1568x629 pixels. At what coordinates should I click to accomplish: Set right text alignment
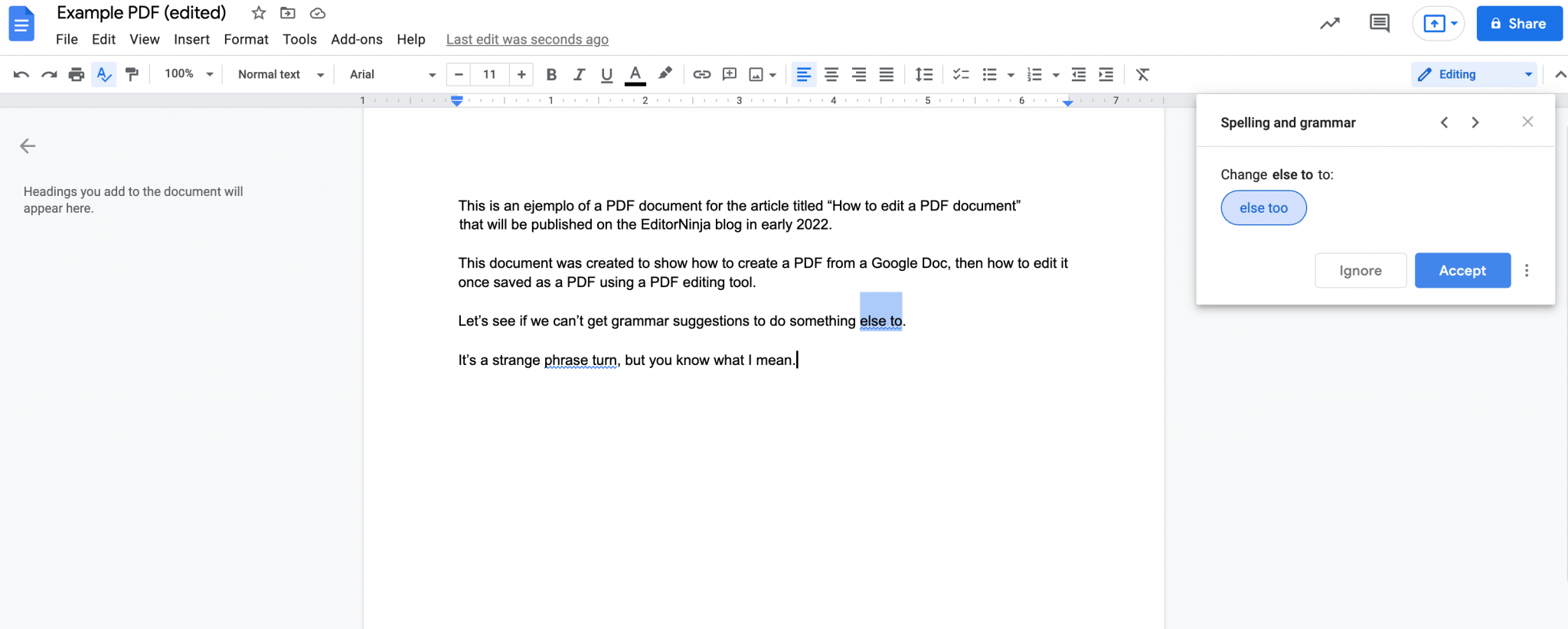(859, 74)
